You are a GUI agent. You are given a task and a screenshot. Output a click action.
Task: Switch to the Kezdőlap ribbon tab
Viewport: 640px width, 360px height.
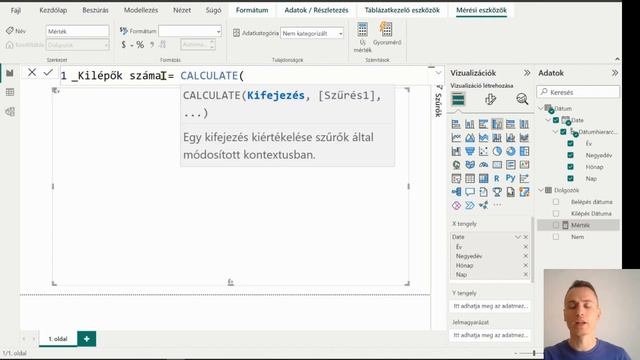(x=53, y=10)
